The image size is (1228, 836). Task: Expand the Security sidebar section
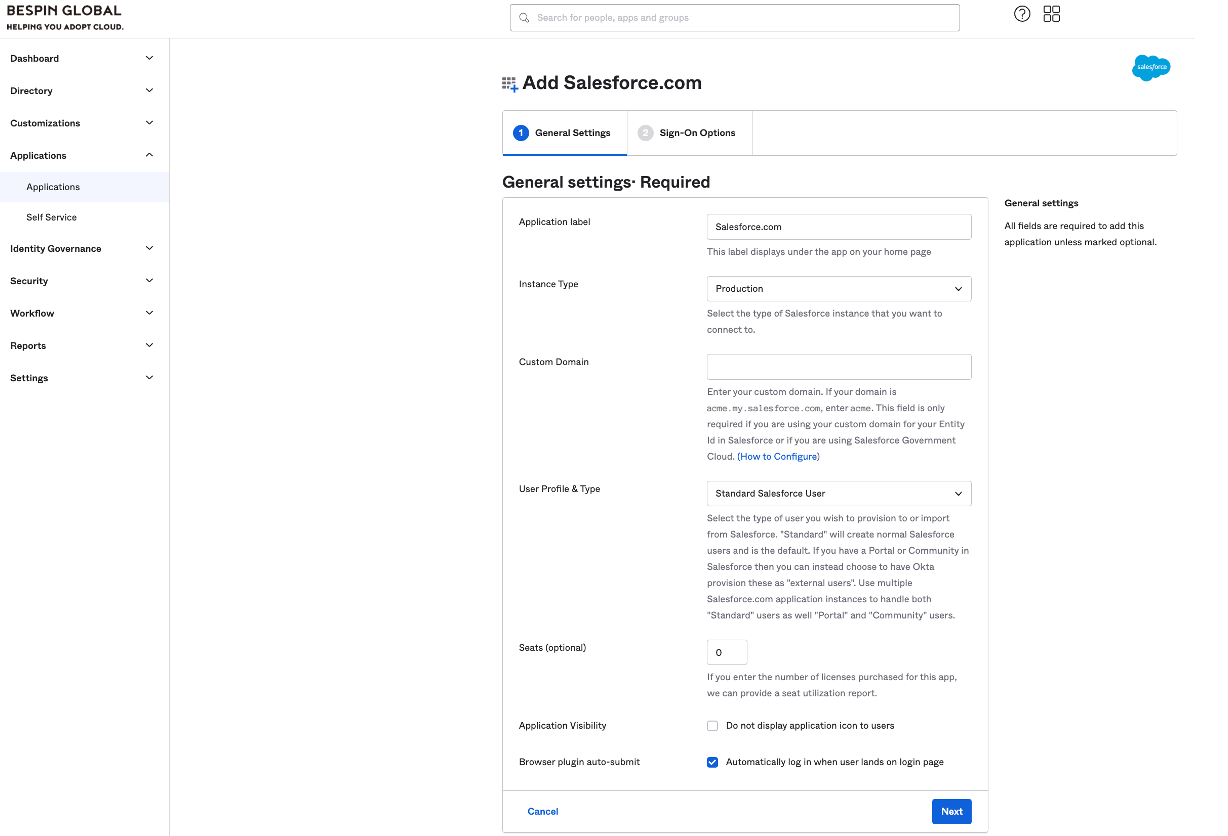(82, 281)
